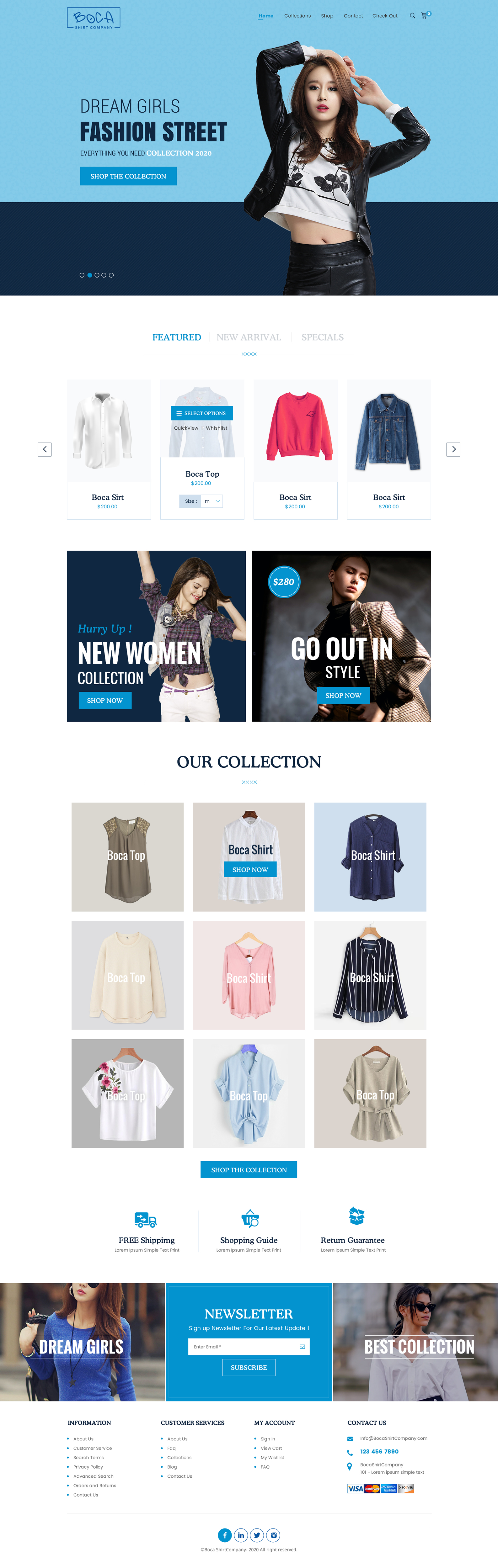Screen dimensions: 498x1568
Task: Open the search magnifier icon in header
Action: click(412, 16)
